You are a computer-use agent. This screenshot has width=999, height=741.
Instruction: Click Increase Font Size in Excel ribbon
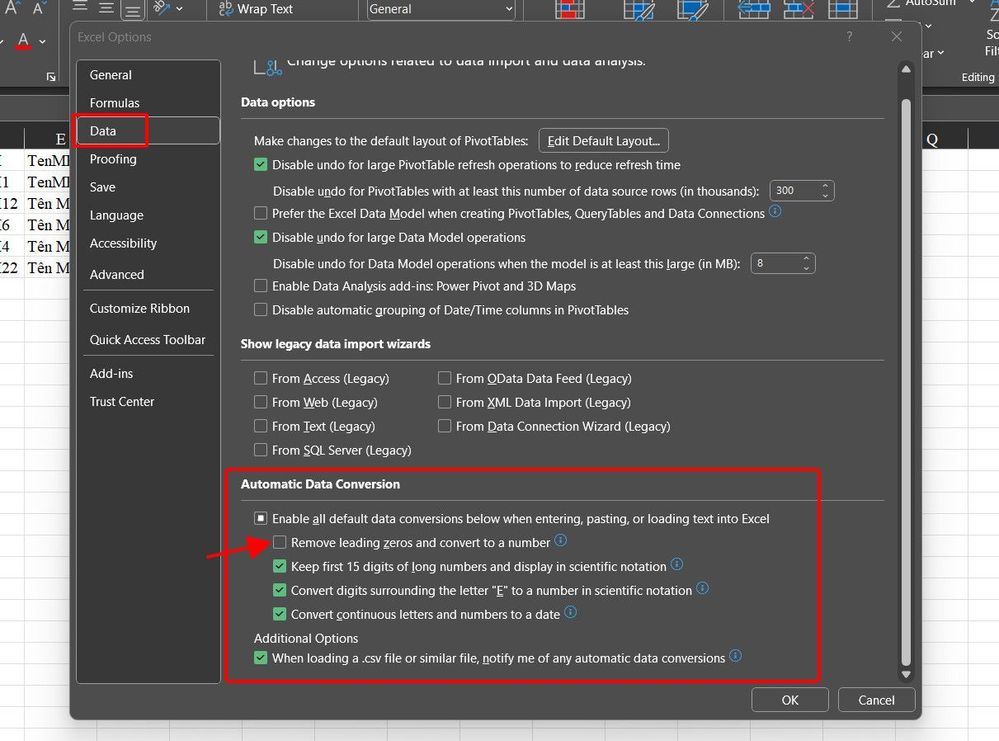click(x=11, y=8)
